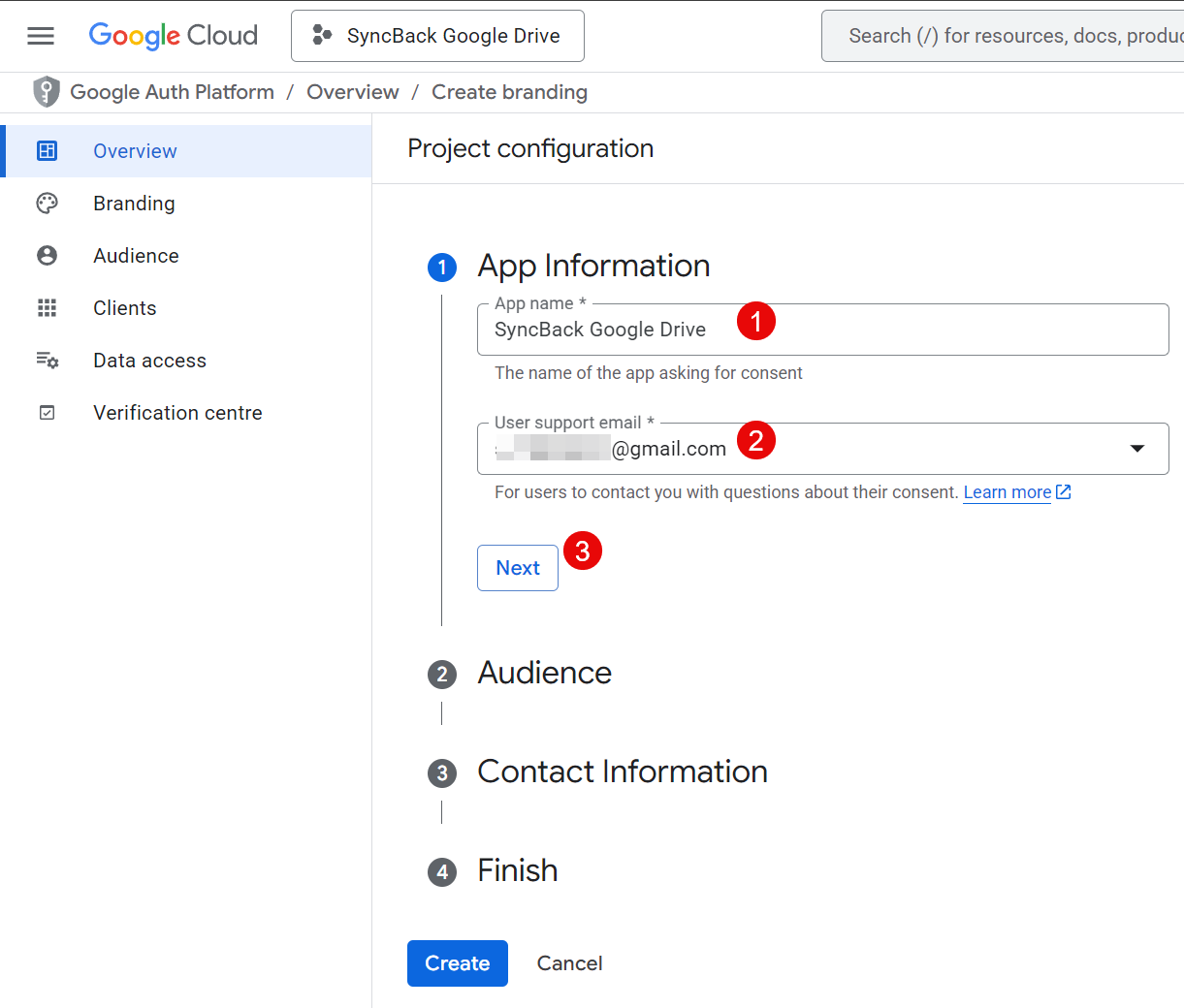Image resolution: width=1184 pixels, height=1008 pixels.
Task: Go to Google Auth Platform breadcrumb
Action: pos(173,92)
